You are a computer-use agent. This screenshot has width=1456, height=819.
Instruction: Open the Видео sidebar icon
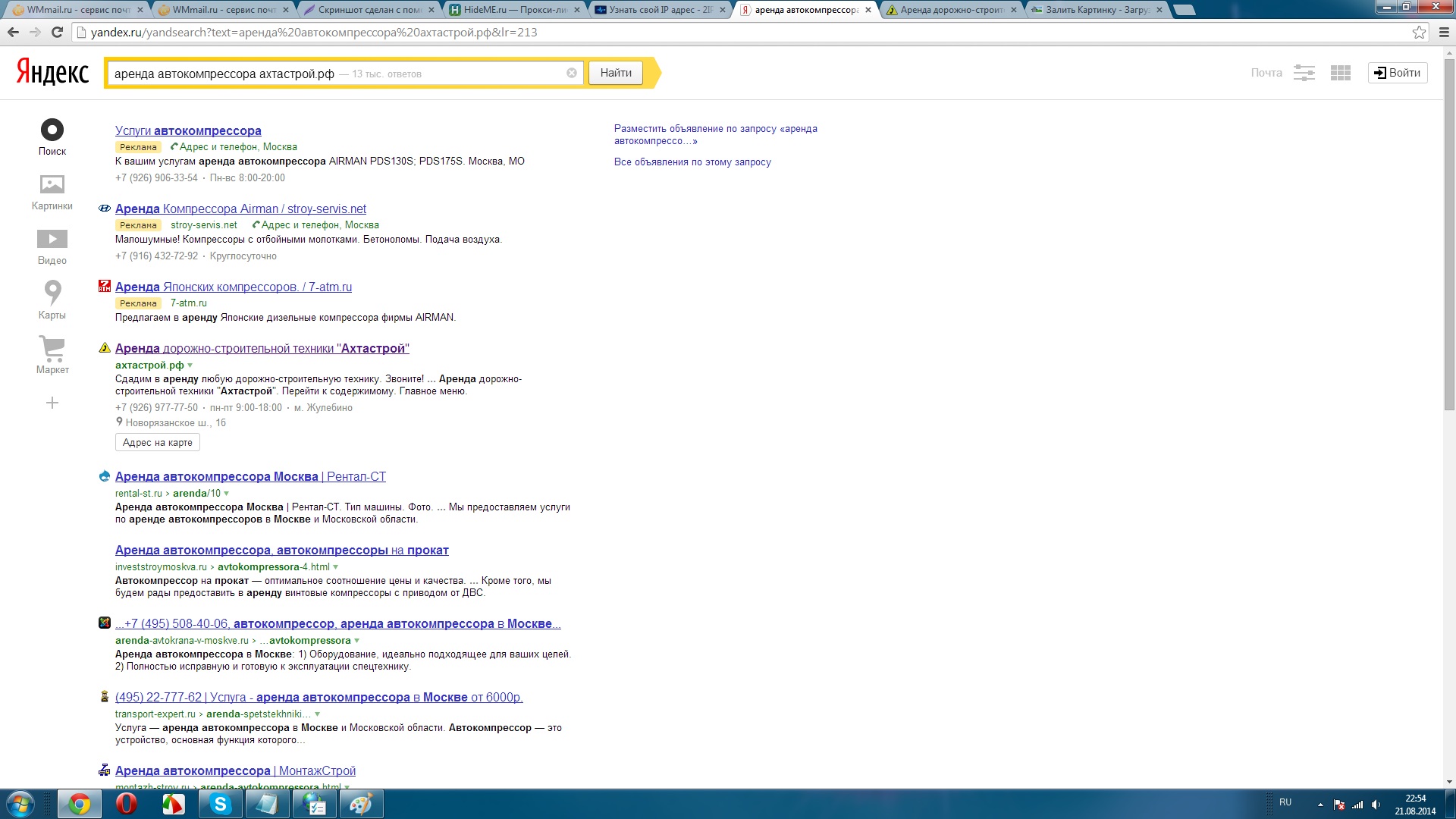tap(52, 239)
